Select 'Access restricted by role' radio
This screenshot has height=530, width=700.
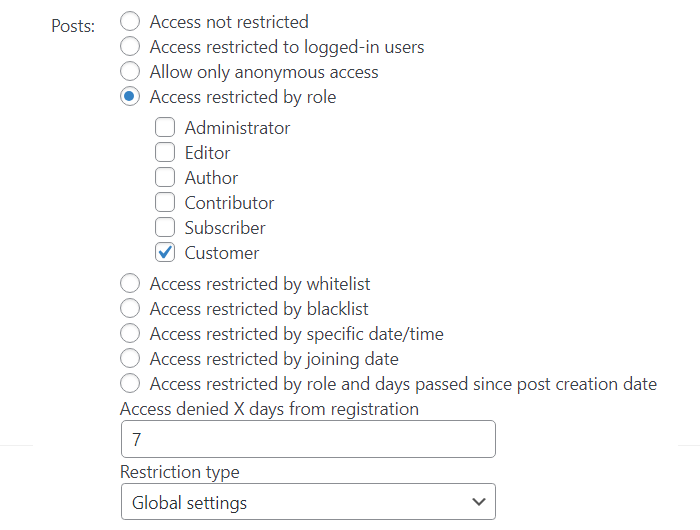130,96
